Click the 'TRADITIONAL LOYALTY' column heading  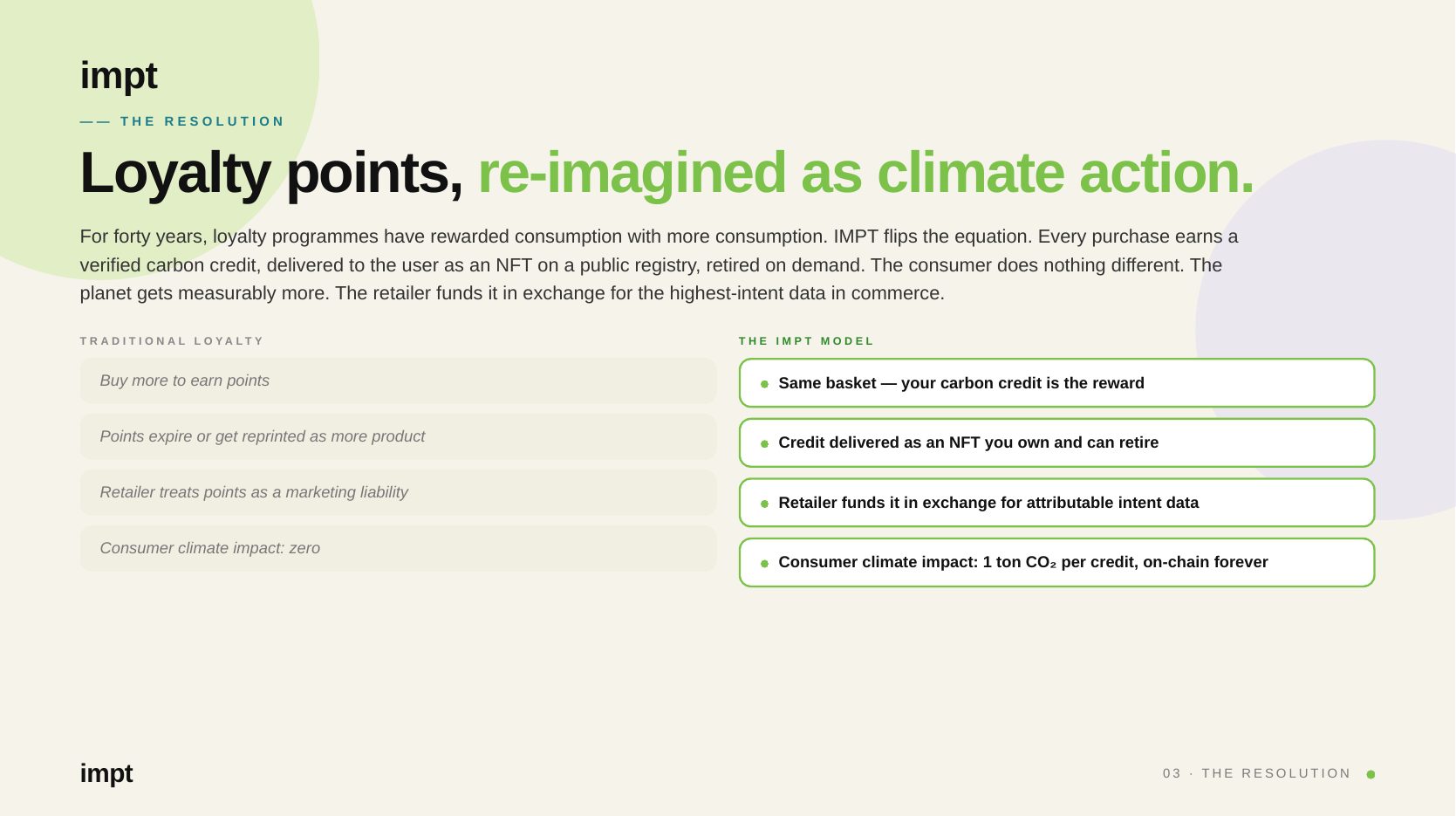click(x=172, y=341)
